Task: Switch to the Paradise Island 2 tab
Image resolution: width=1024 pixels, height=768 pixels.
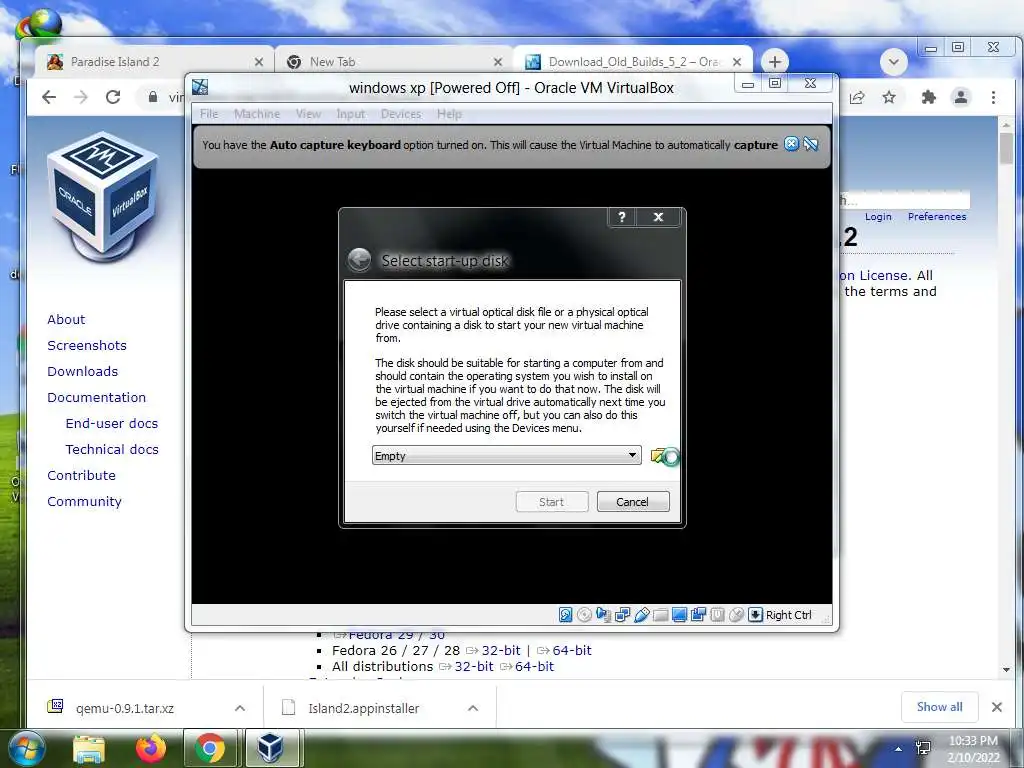Action: point(154,61)
